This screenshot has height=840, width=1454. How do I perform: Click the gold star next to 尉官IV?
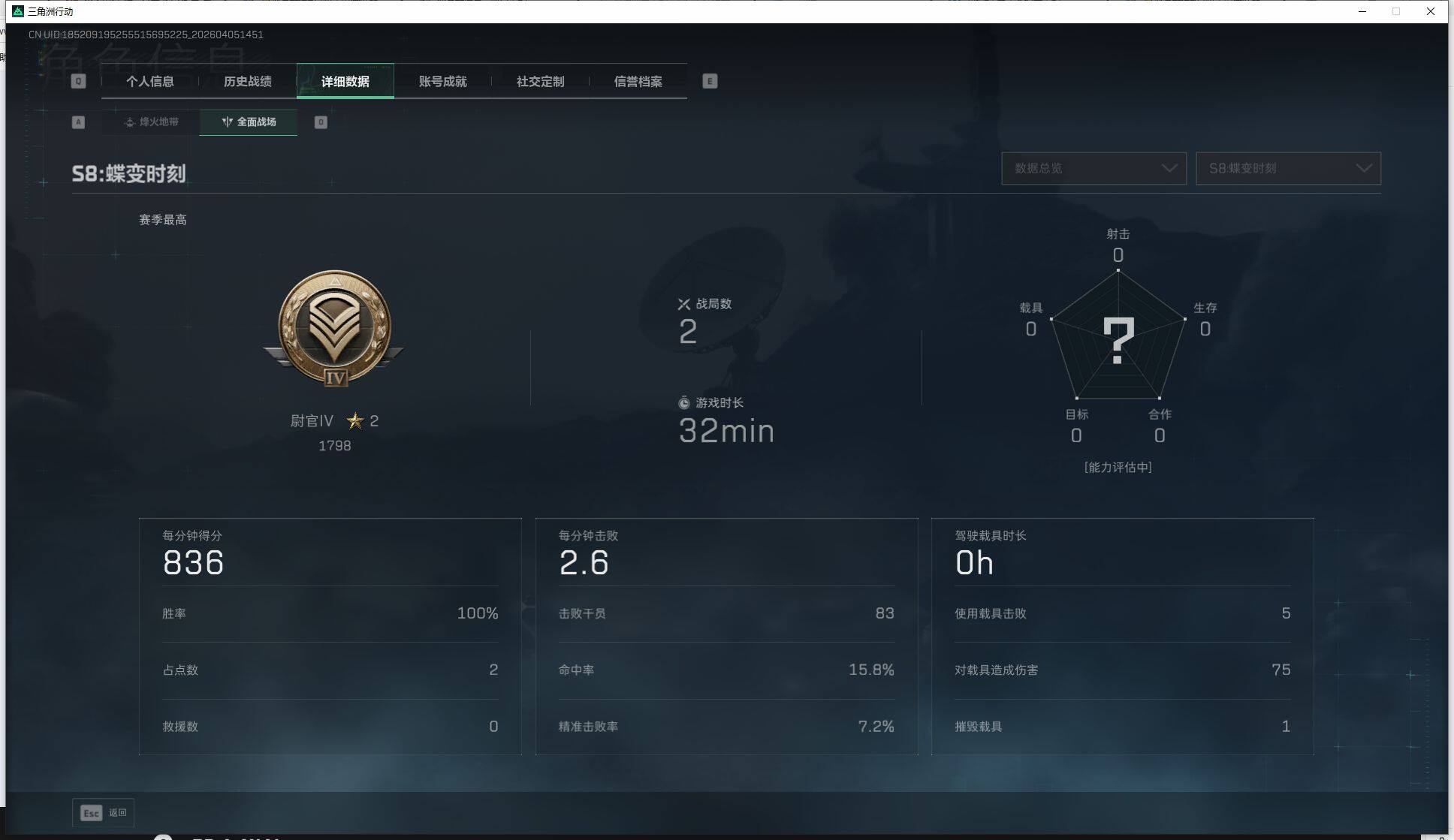(x=355, y=421)
